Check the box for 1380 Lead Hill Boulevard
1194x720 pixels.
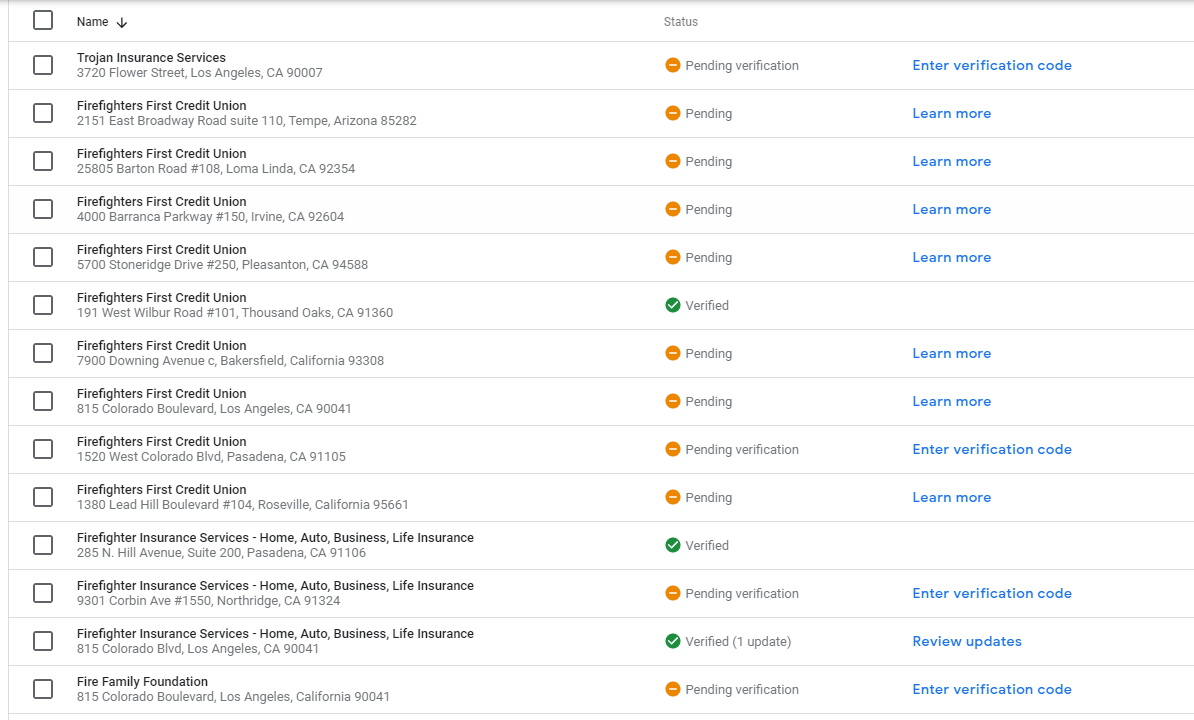[43, 497]
